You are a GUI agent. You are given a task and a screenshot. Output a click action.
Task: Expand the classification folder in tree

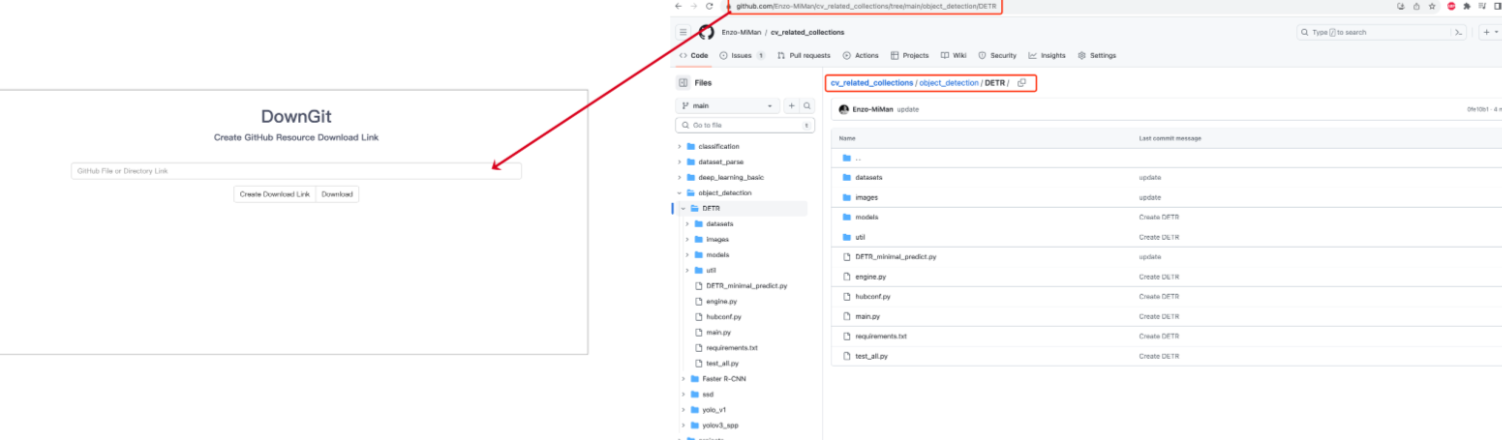tap(680, 146)
